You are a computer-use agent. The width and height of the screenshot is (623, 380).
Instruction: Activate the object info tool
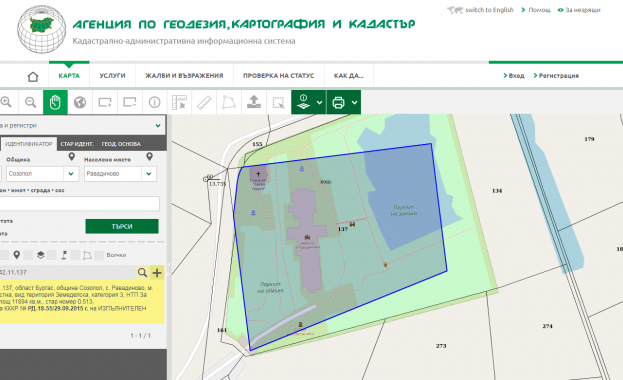pyautogui.click(x=155, y=102)
